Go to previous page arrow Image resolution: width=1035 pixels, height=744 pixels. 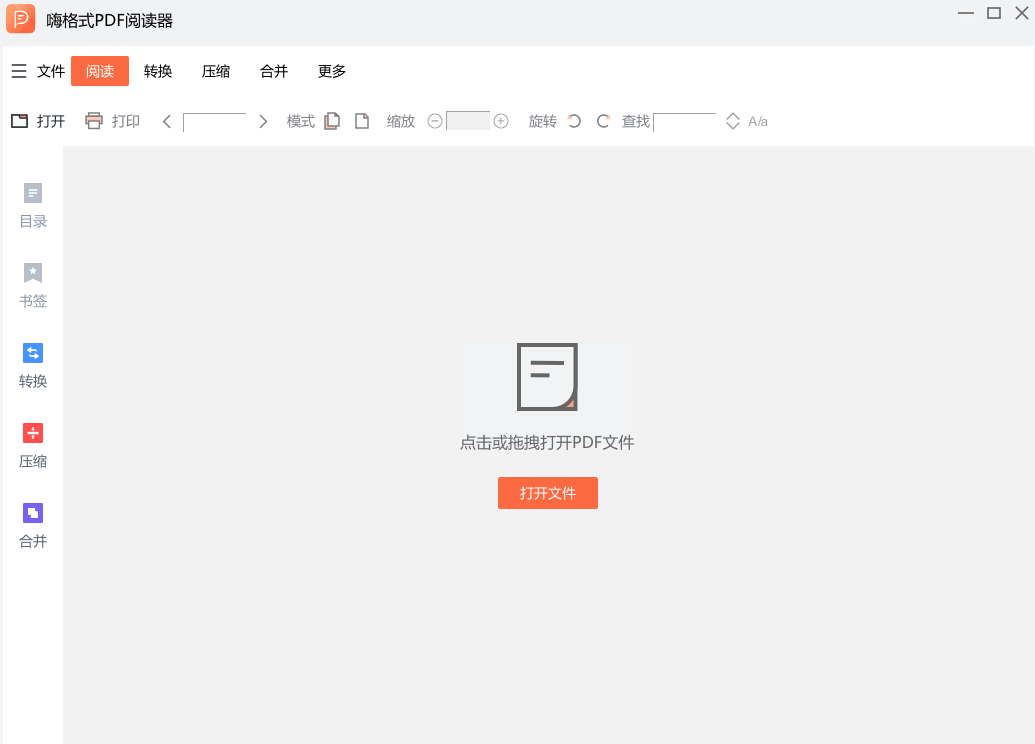(167, 121)
